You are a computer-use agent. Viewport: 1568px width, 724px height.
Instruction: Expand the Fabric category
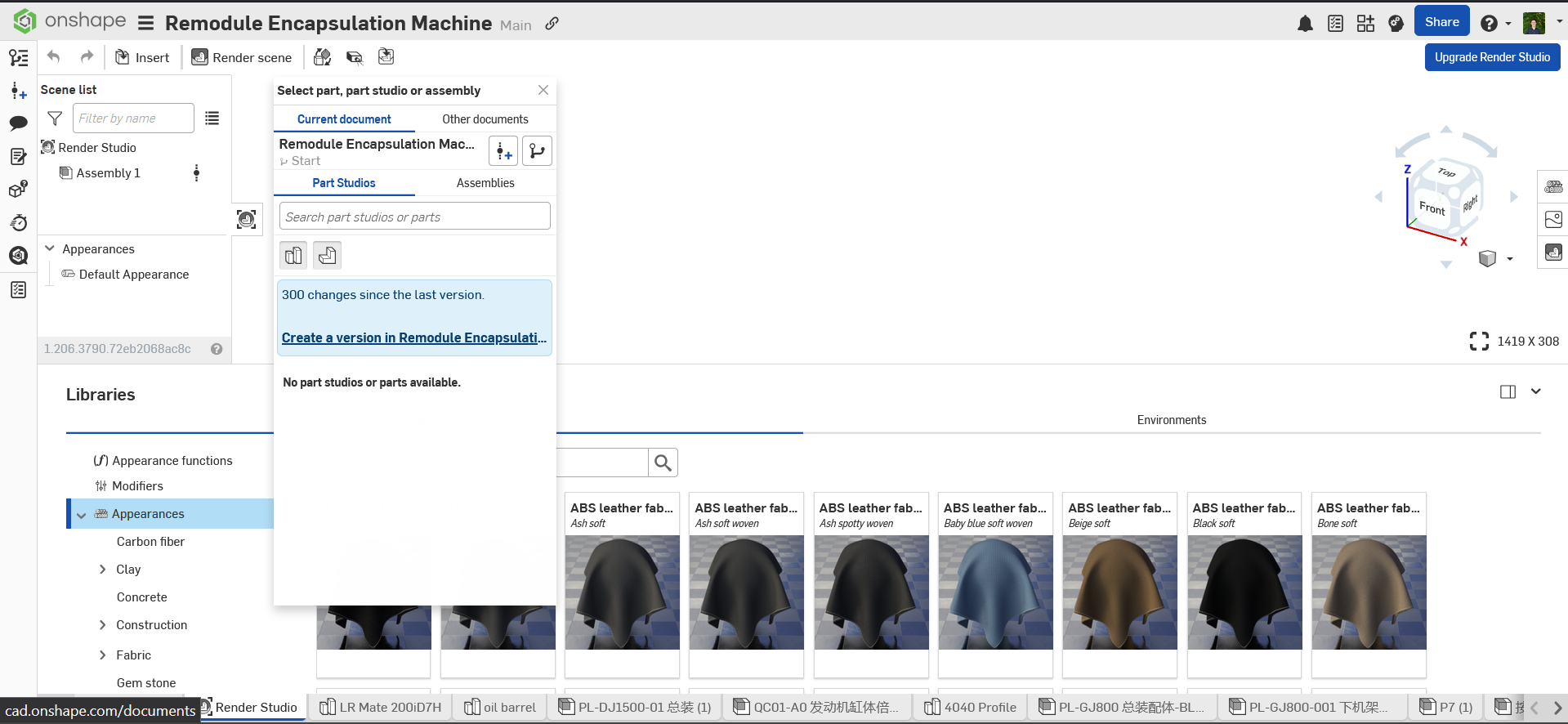click(102, 655)
